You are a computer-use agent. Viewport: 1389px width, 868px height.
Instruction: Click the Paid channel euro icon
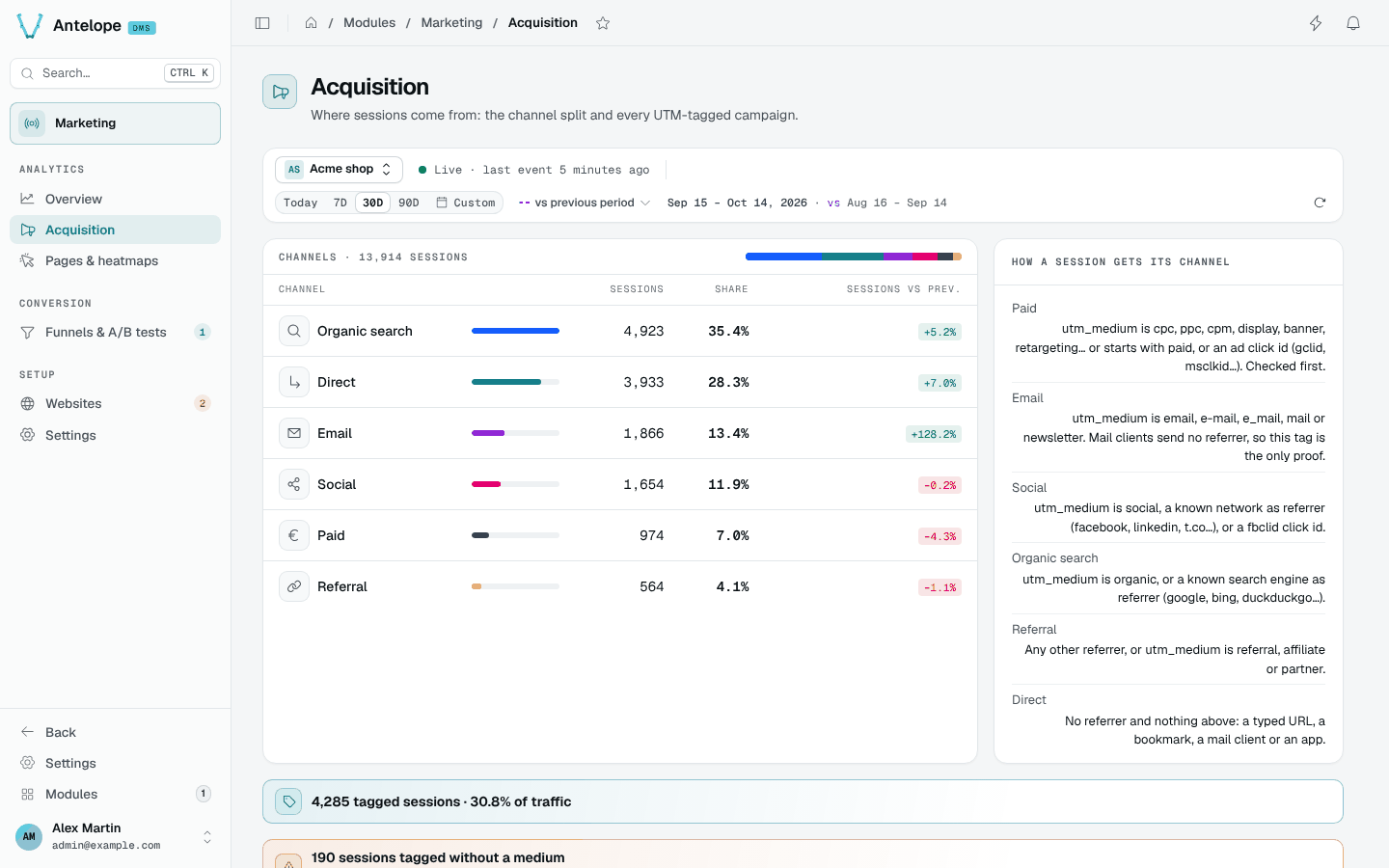click(x=294, y=535)
